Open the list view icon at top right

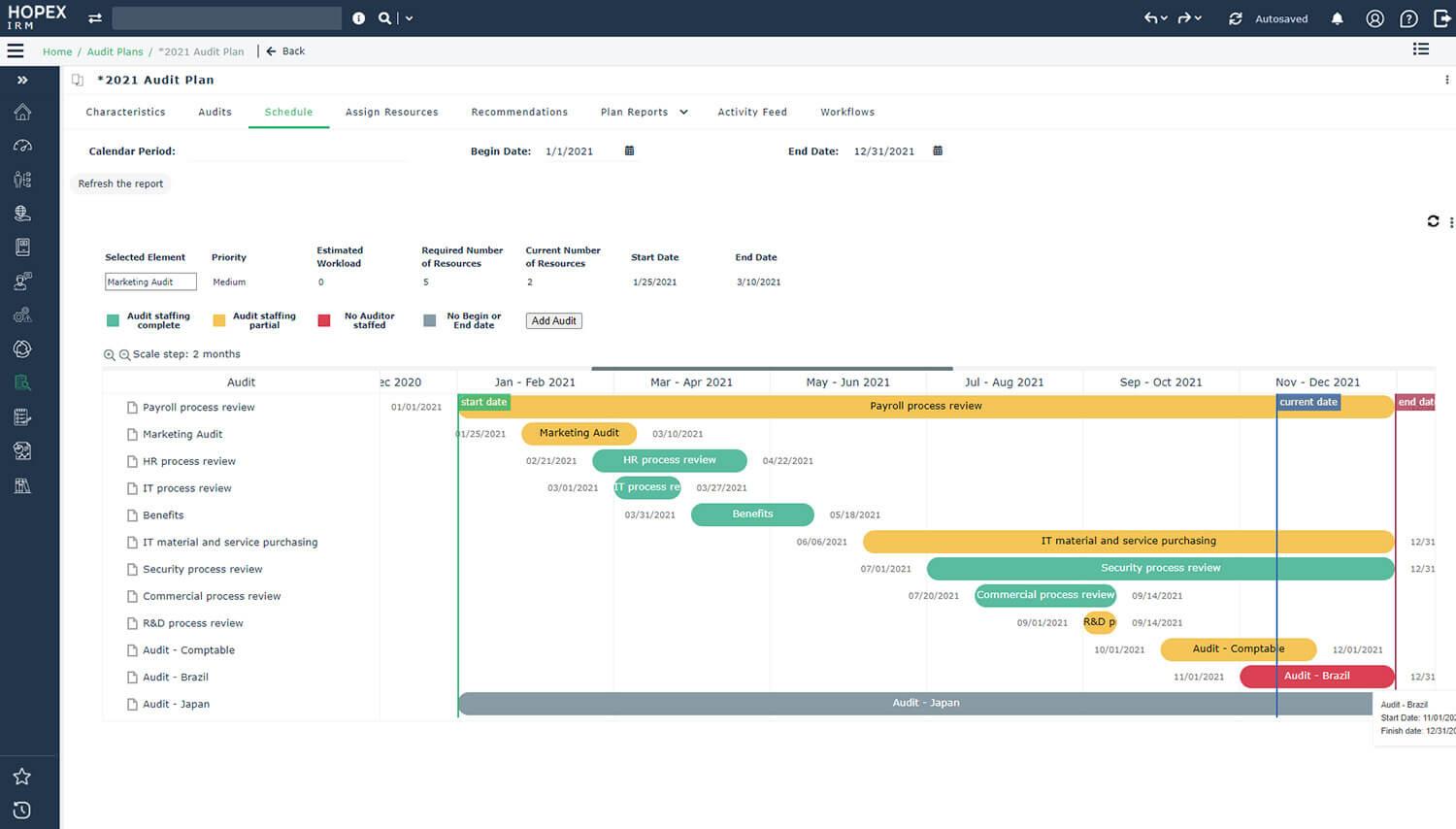(1421, 50)
